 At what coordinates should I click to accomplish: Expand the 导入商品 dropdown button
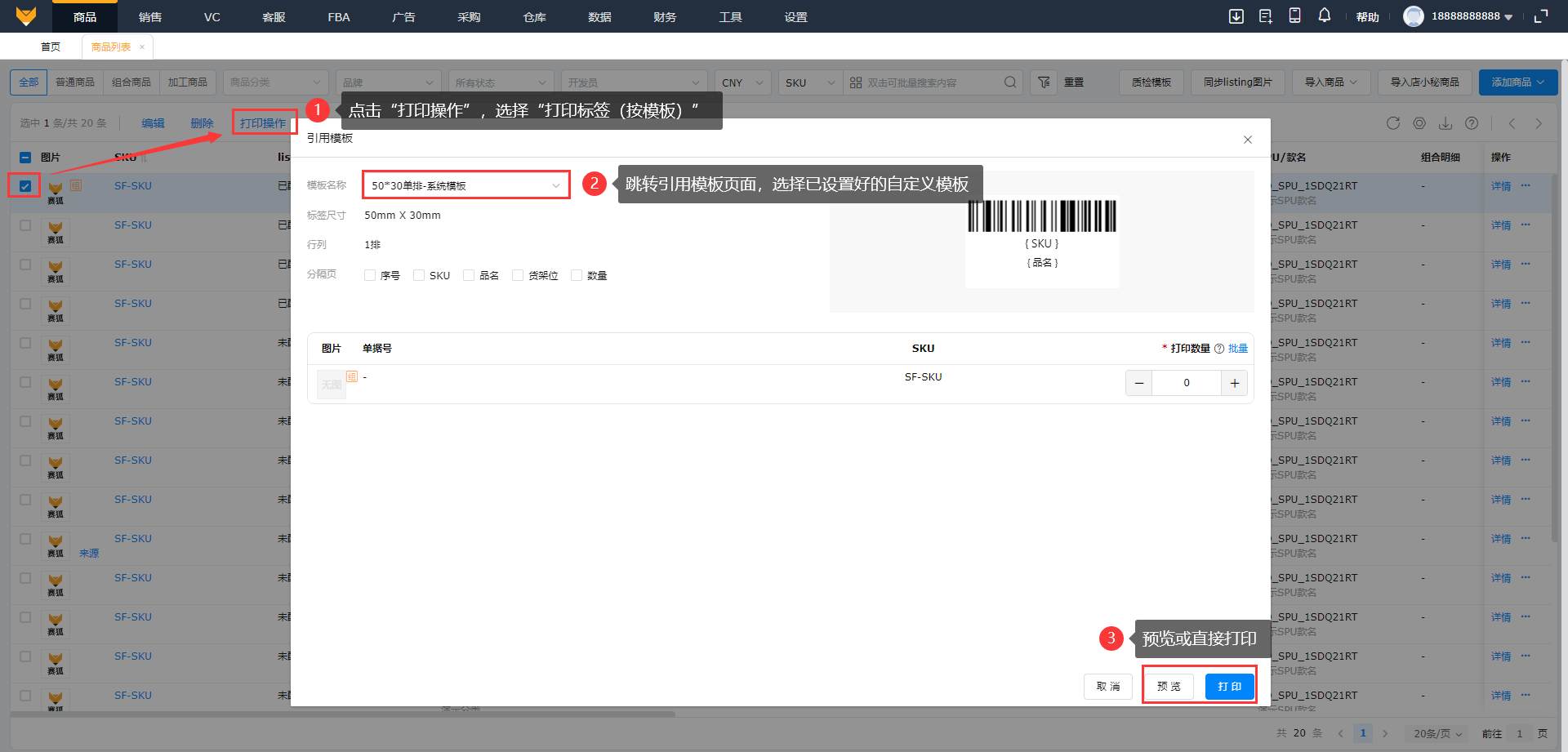(1331, 82)
